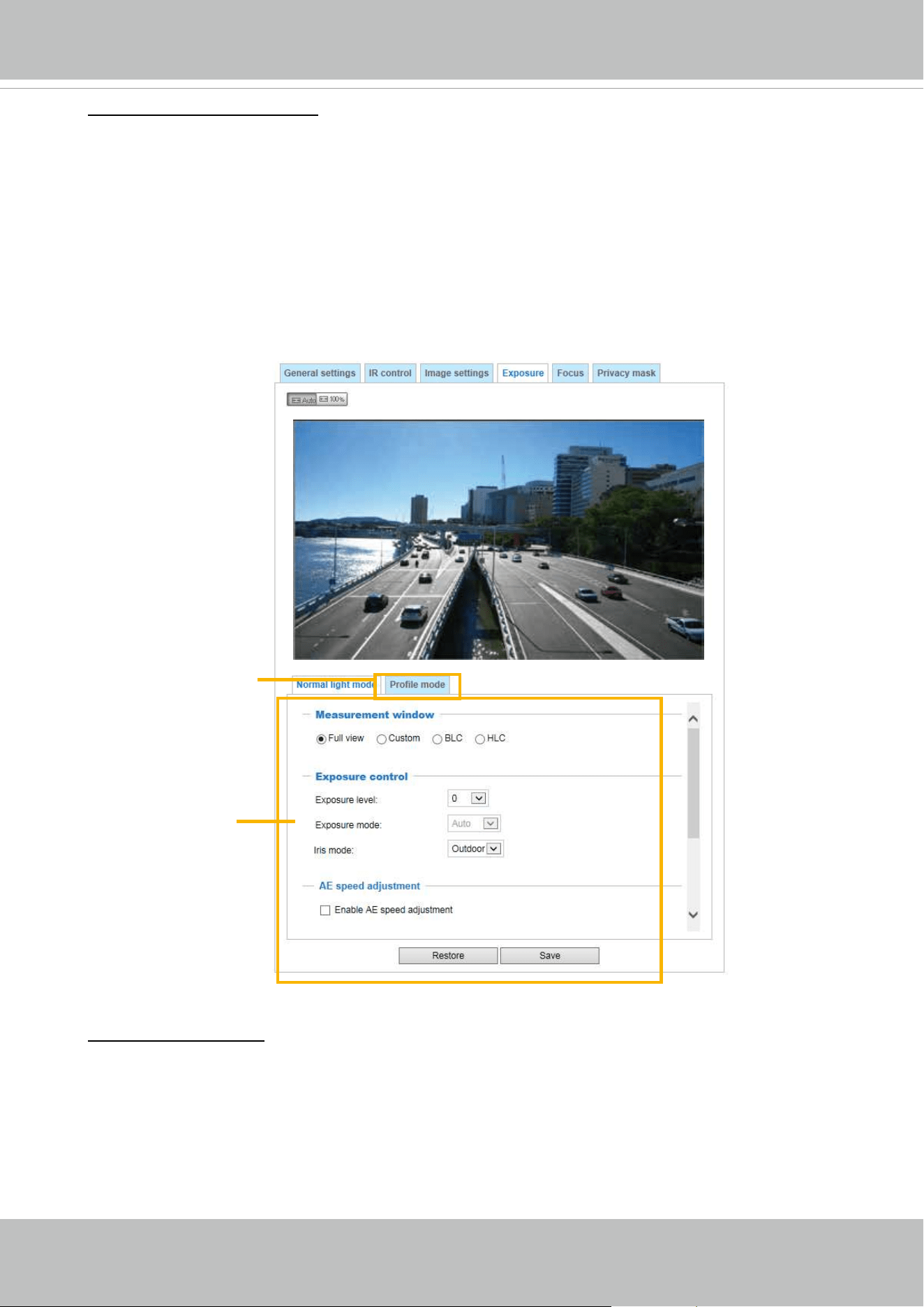
Task: Select the Exposure tab
Action: click(523, 373)
